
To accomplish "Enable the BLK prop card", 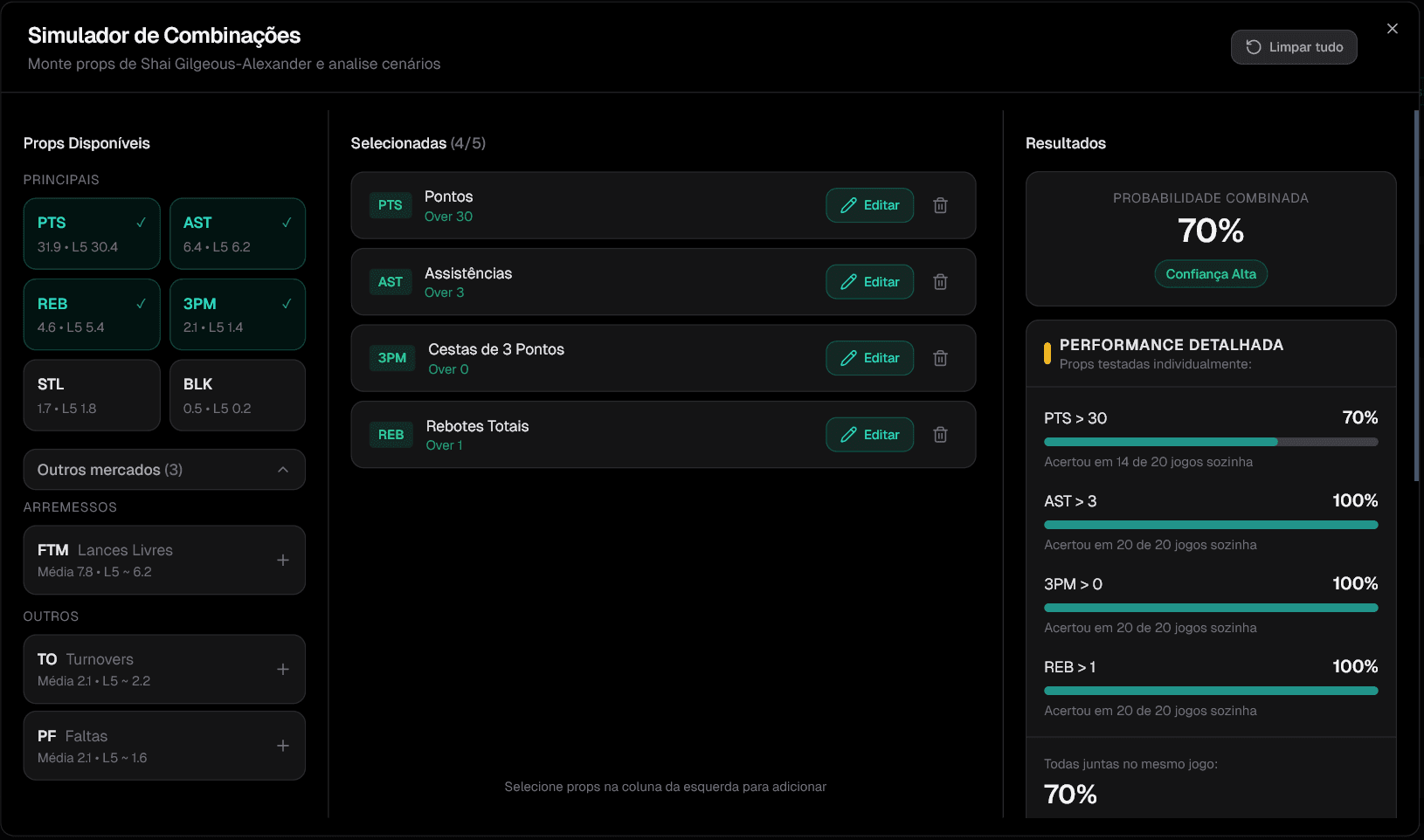I will (x=237, y=396).
